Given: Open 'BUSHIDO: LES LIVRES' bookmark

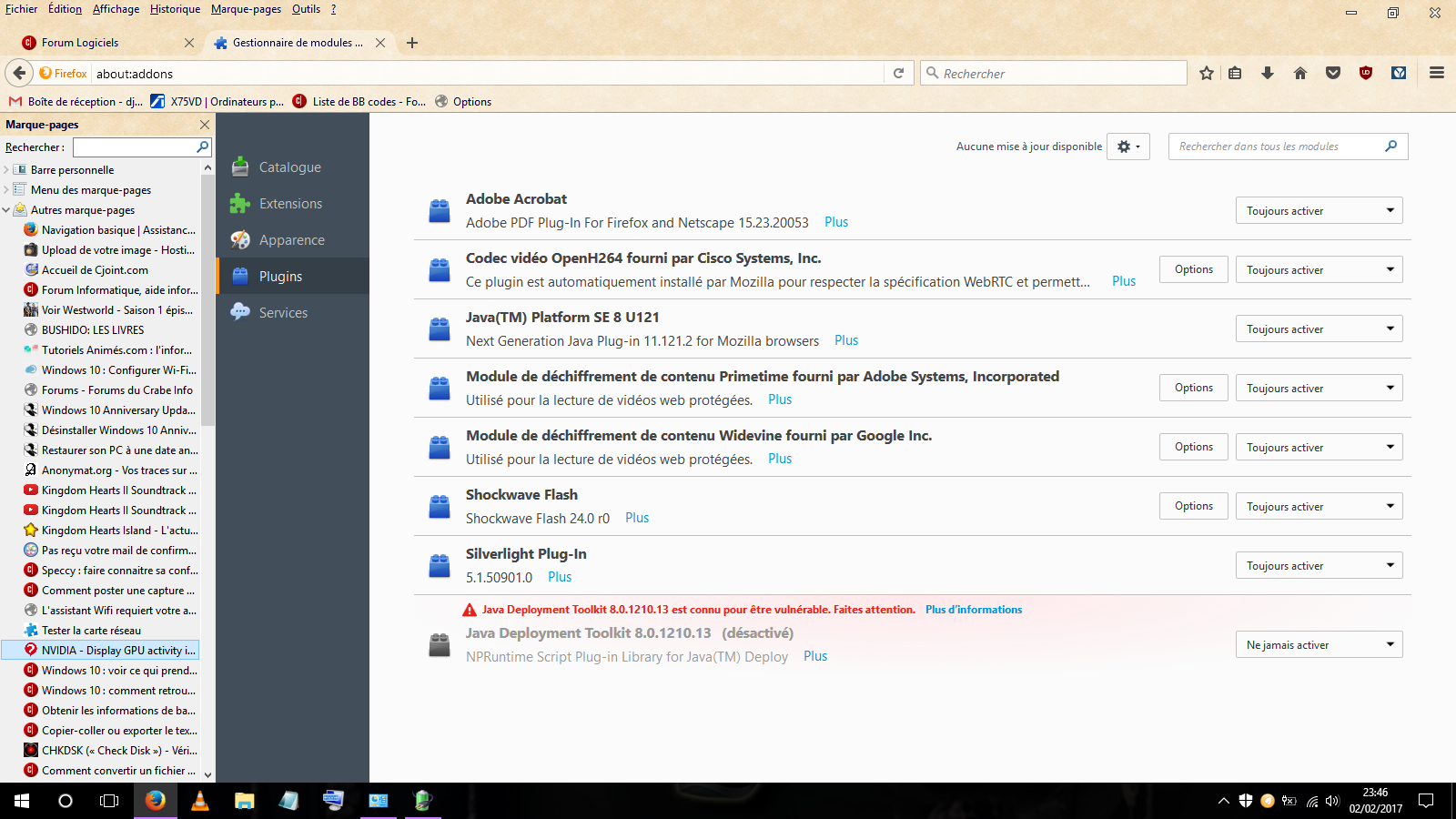Looking at the screenshot, I should [x=93, y=330].
